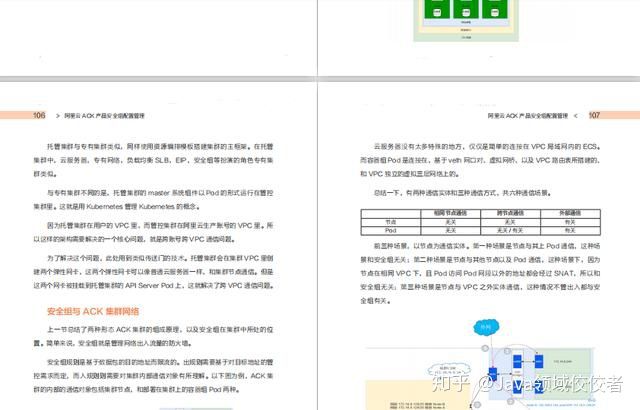Click the 外部通信 table header
Viewport: 640px width, 410px height.
[x=570, y=213]
